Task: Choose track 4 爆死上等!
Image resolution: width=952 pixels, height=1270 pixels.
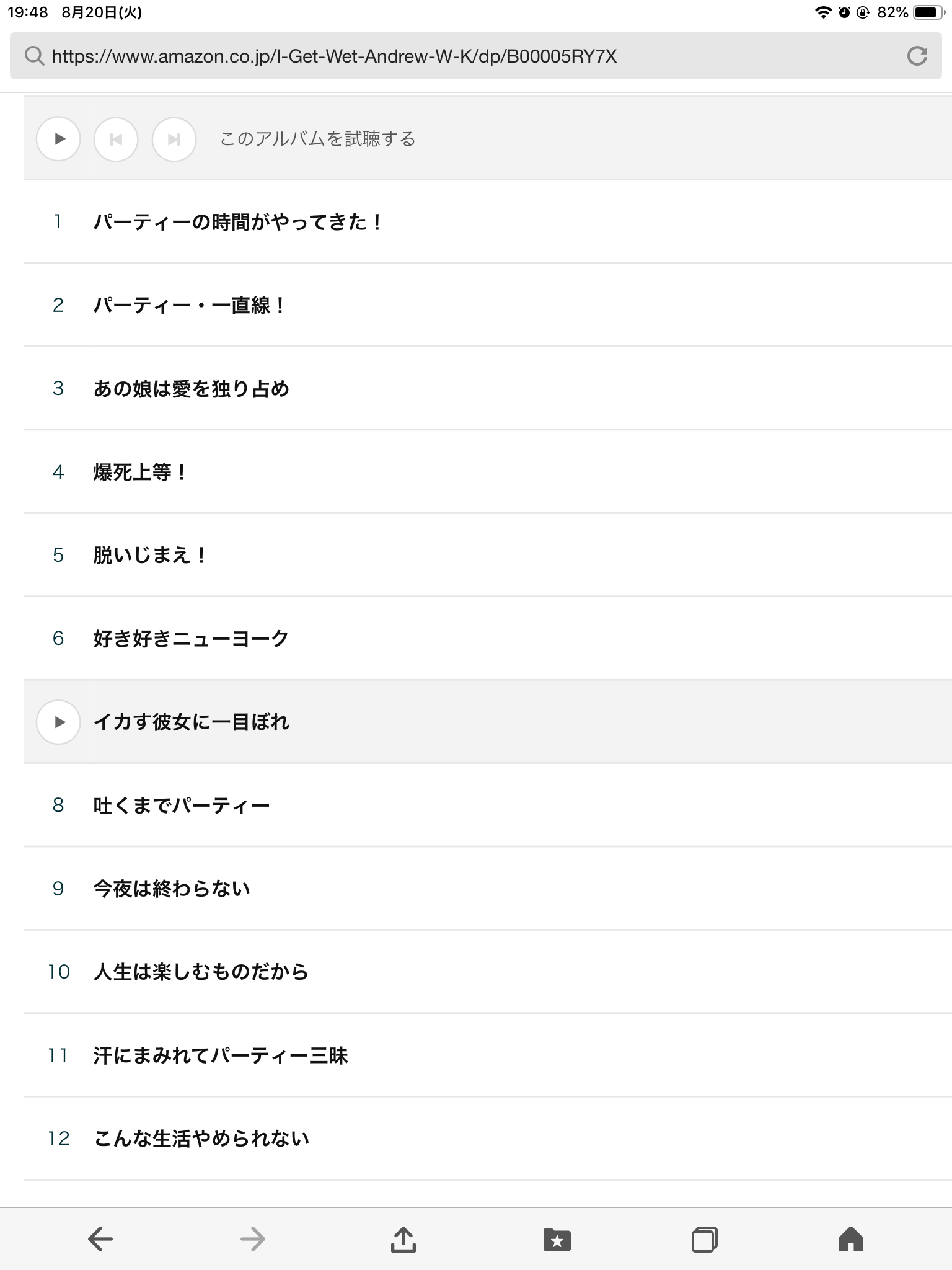Action: (488, 472)
